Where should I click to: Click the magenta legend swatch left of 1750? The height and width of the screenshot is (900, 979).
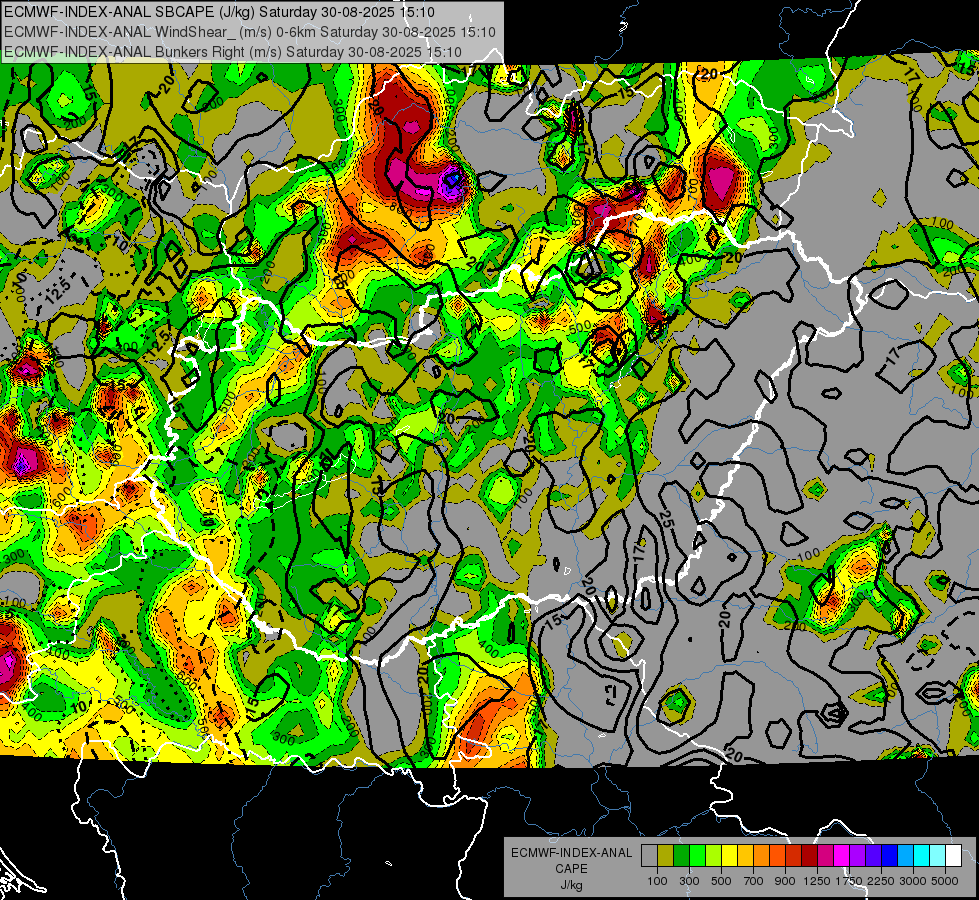point(842,856)
